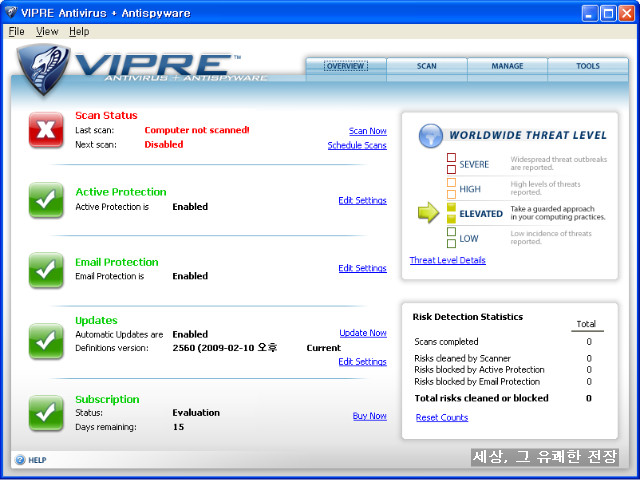
Task: Open Threat Level Details link
Action: [448, 260]
